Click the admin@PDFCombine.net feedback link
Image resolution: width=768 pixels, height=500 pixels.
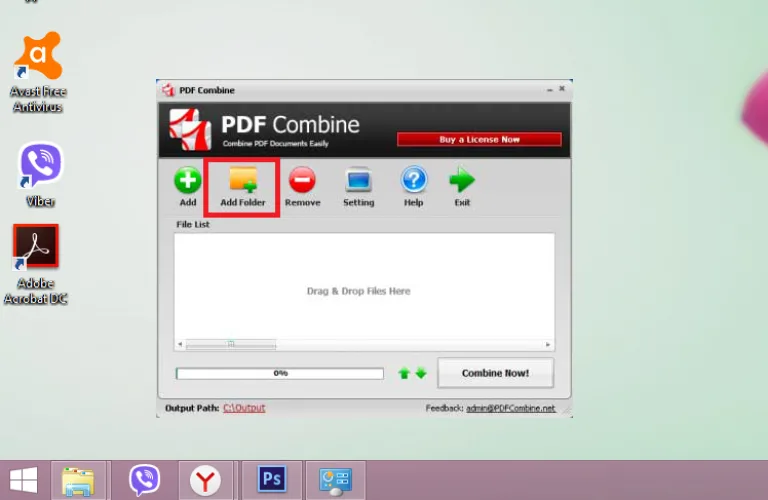click(510, 408)
